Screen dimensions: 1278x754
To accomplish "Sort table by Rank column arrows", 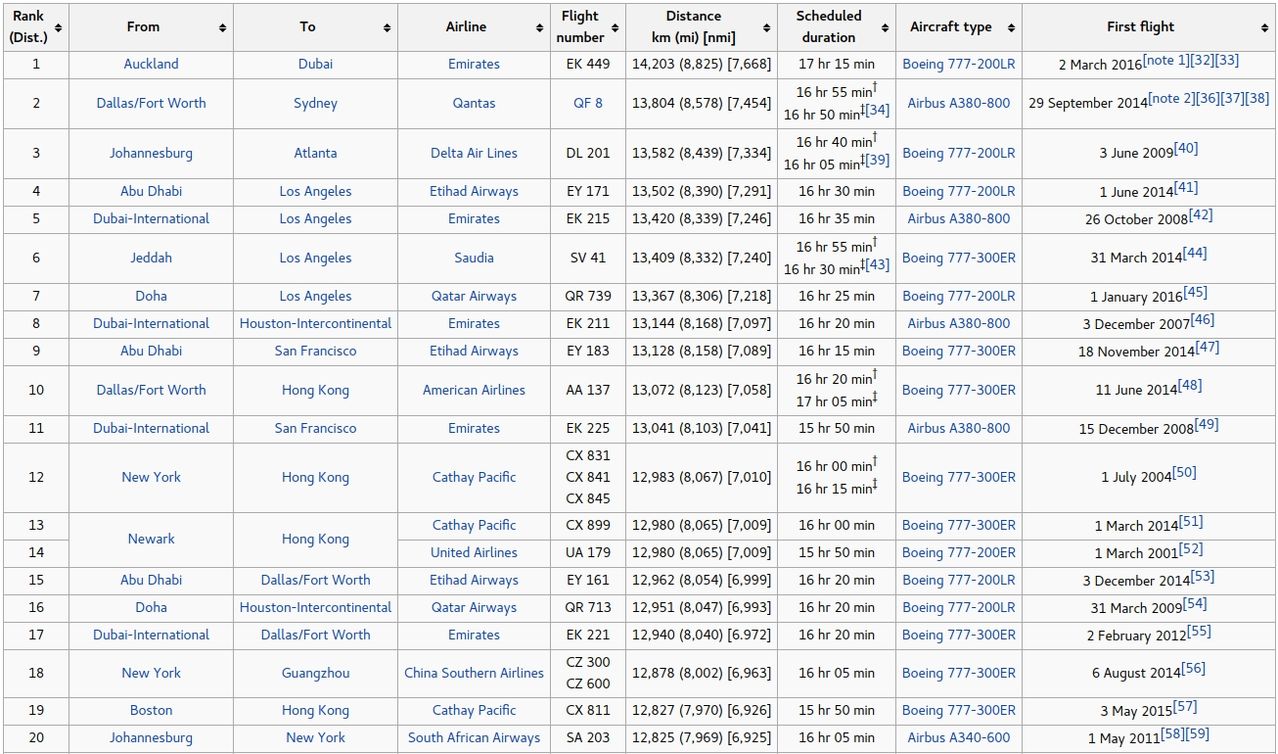I will click(x=59, y=28).
